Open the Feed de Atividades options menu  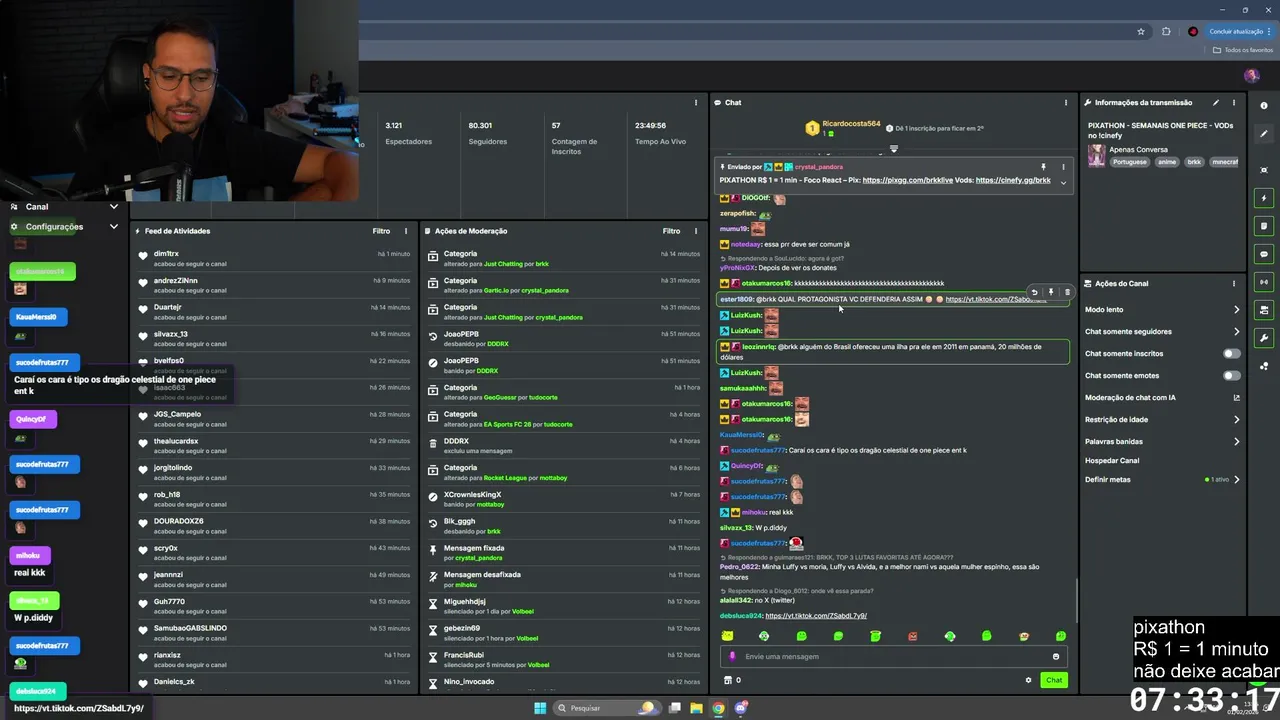coord(406,231)
